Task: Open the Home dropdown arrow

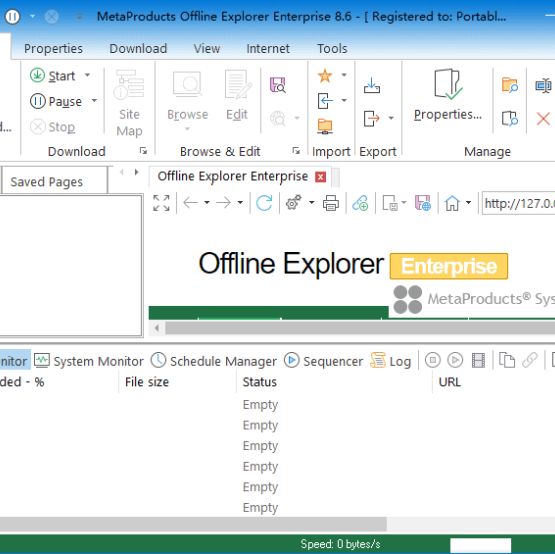Action: pos(468,203)
